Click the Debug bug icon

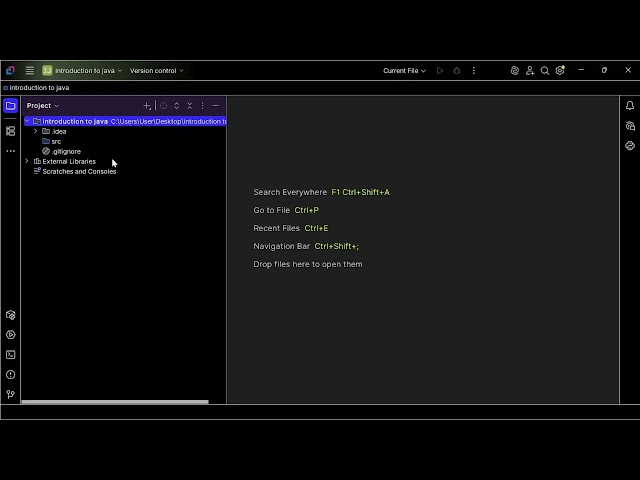click(x=457, y=71)
